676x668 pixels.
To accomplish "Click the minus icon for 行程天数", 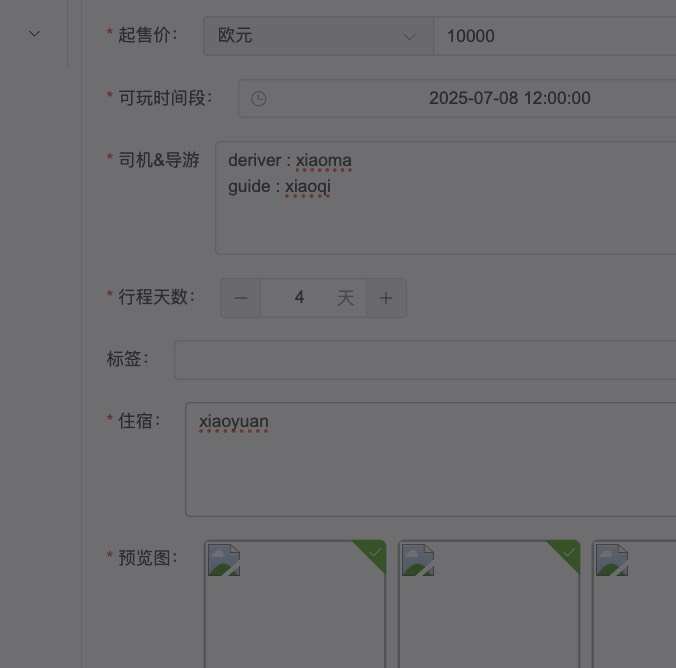I will [241, 298].
